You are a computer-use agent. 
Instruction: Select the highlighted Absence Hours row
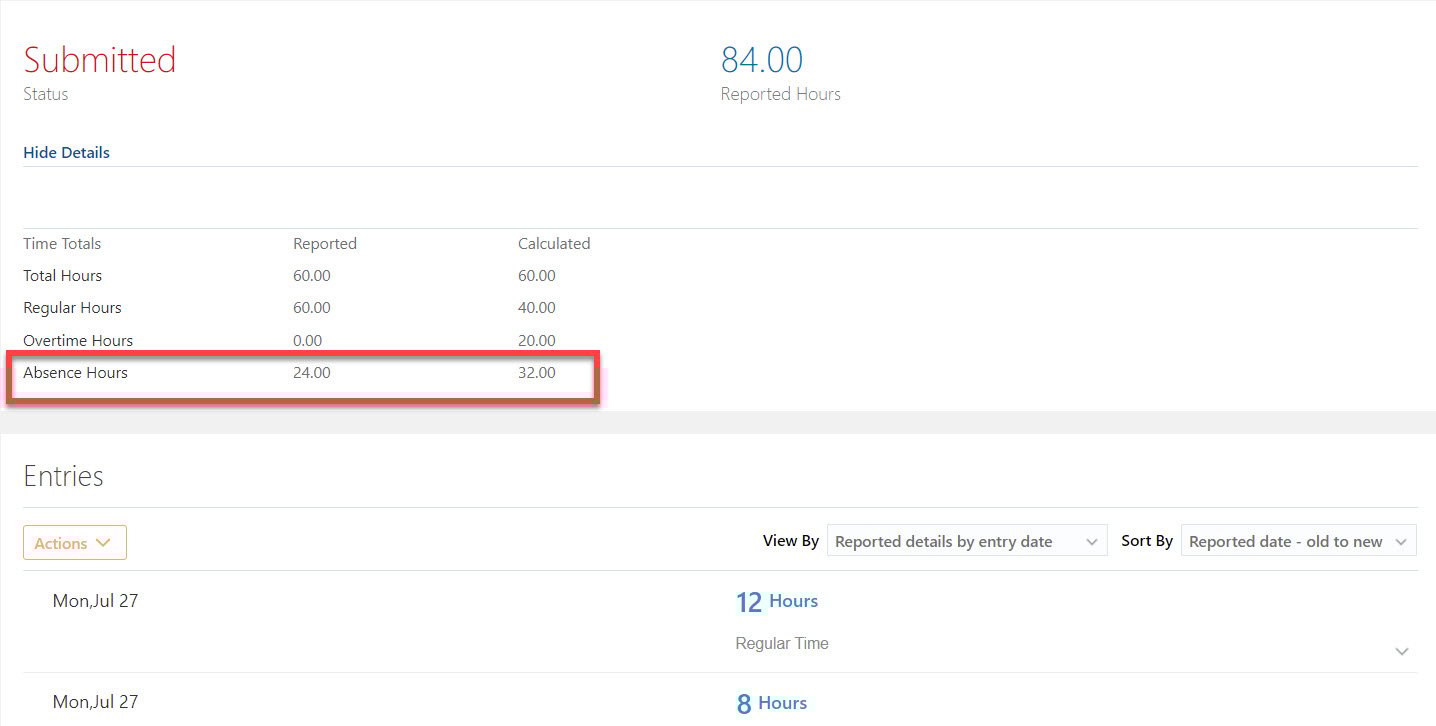pos(300,374)
